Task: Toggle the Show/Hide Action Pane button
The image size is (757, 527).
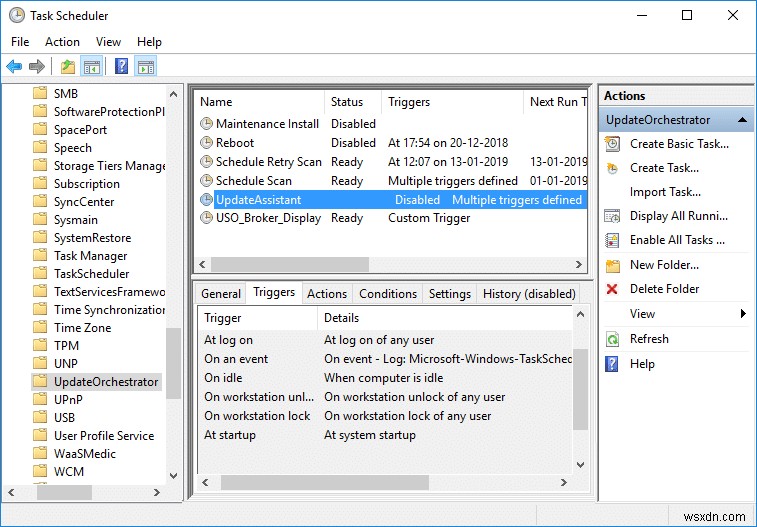Action: (146, 67)
